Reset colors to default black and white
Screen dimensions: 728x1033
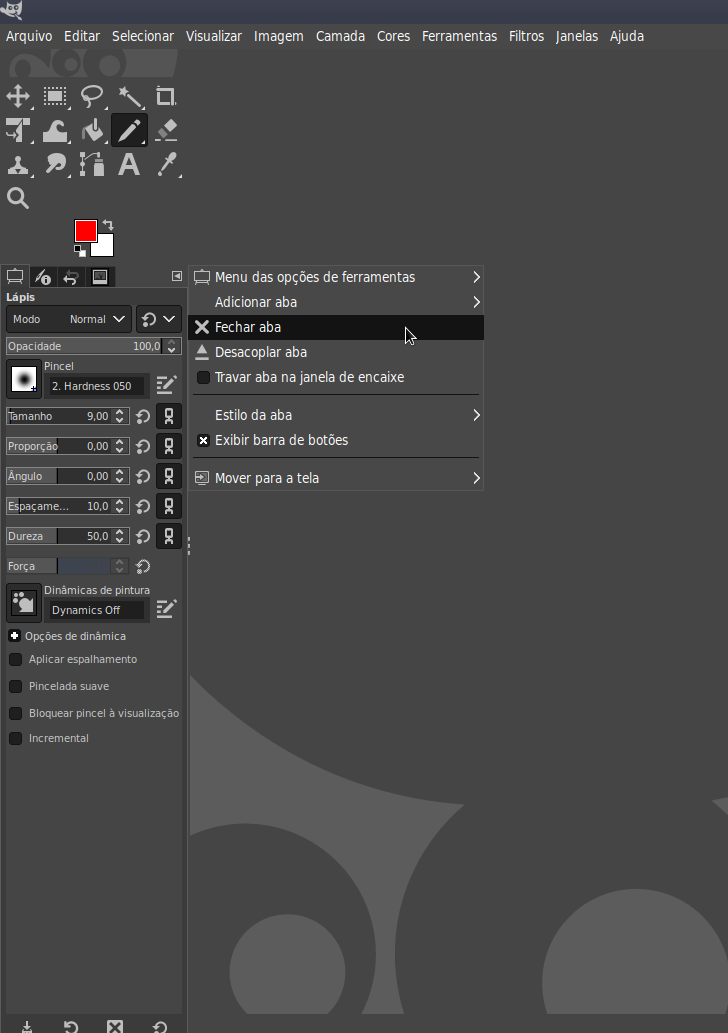pos(80,250)
